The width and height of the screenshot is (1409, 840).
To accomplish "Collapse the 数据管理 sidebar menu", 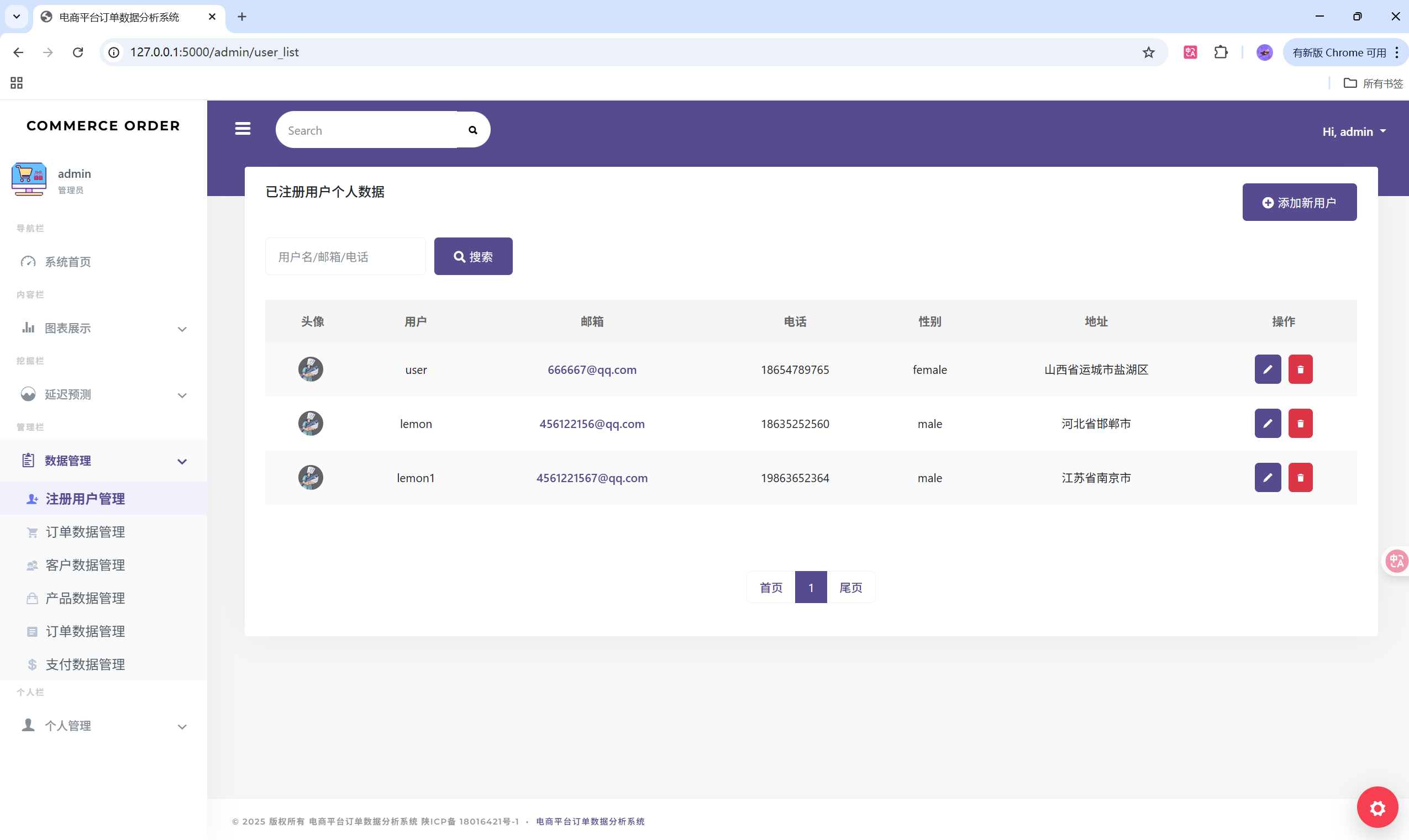I will coord(103,461).
